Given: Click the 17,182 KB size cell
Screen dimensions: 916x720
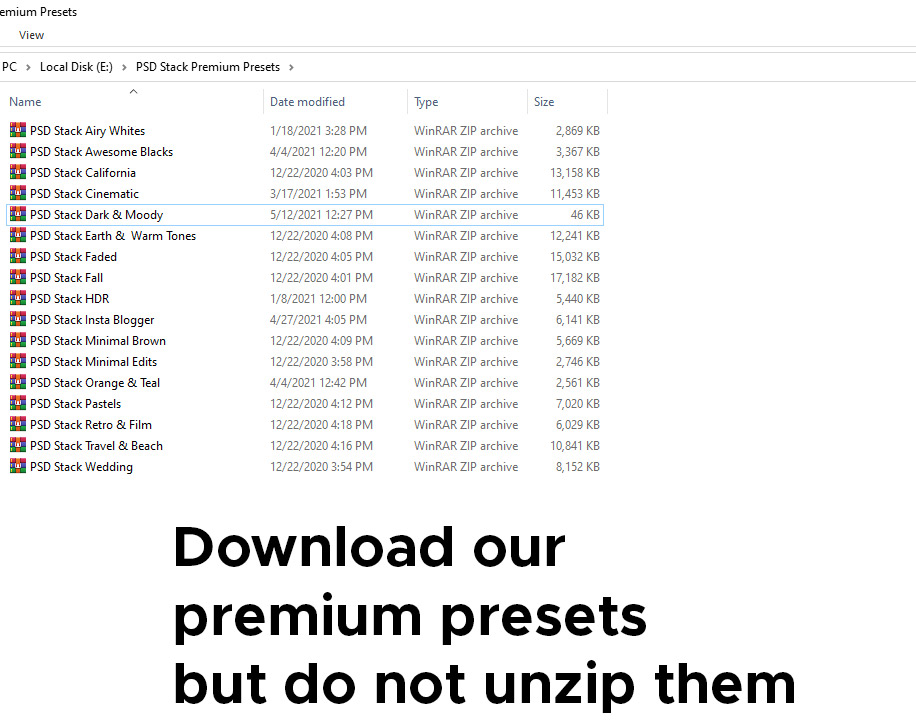Looking at the screenshot, I should (575, 278).
